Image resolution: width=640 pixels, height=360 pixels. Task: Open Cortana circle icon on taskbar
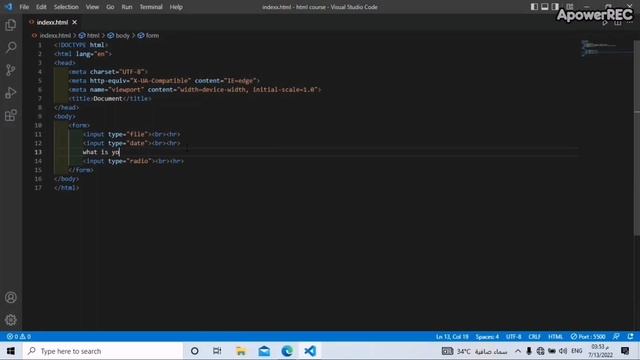[194, 351]
